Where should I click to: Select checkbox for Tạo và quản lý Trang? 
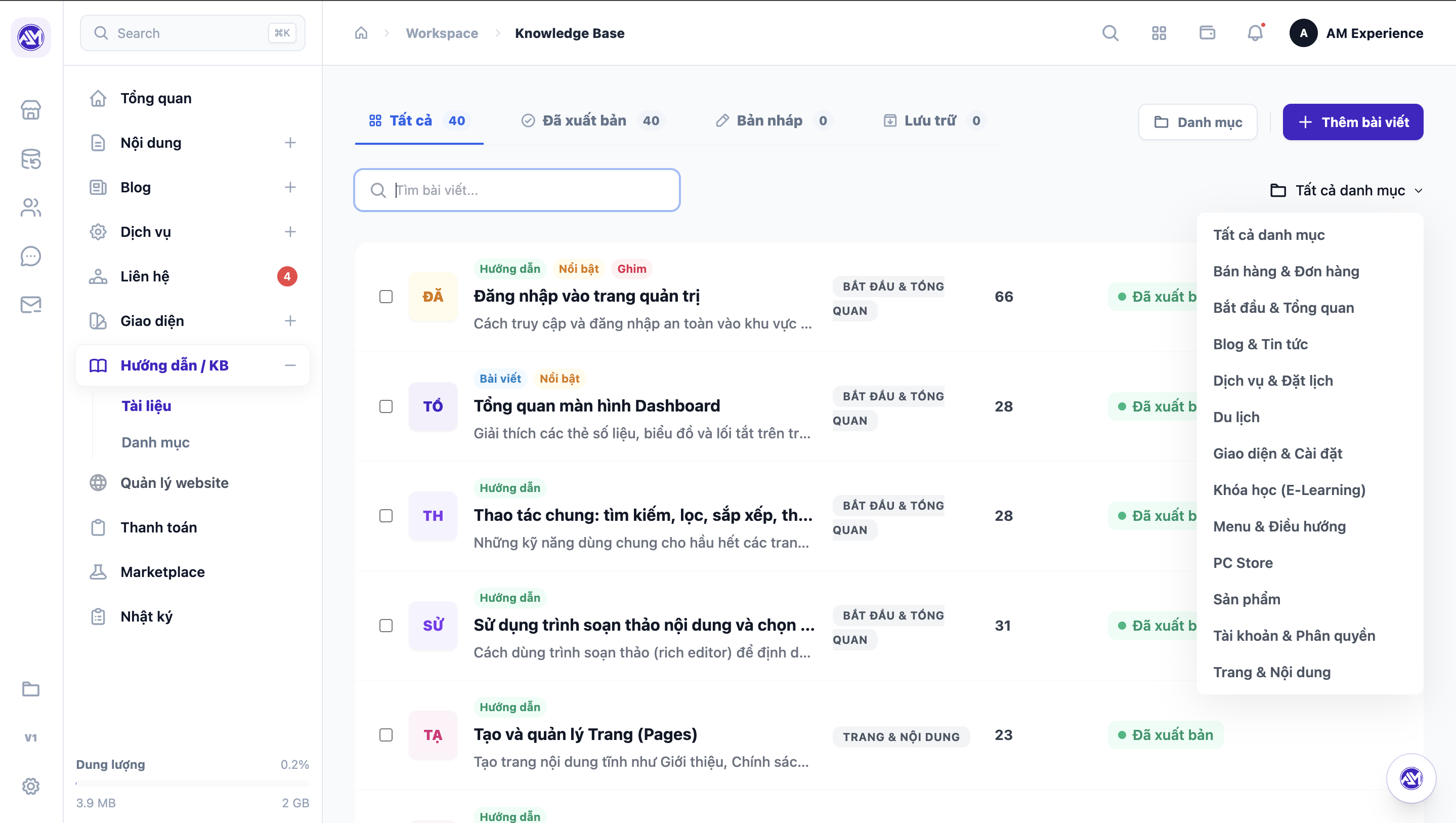point(386,735)
